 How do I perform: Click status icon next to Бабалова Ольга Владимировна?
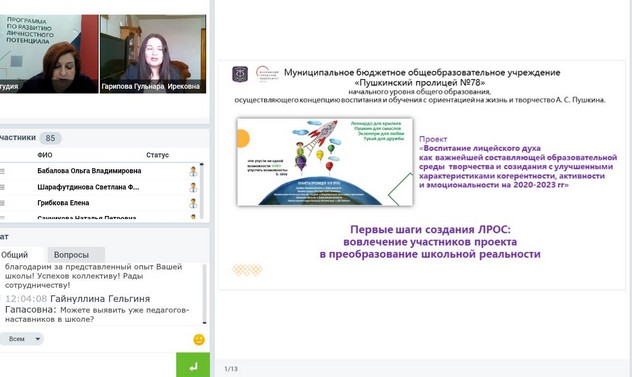point(193,171)
